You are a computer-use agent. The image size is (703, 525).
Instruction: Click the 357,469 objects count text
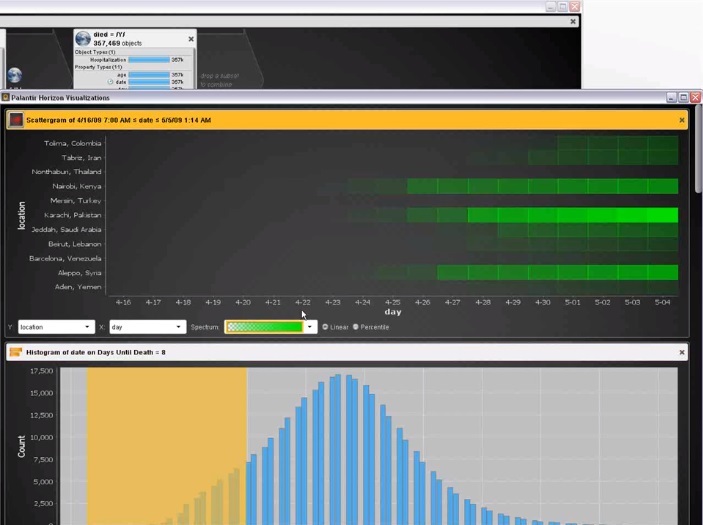click(x=117, y=43)
